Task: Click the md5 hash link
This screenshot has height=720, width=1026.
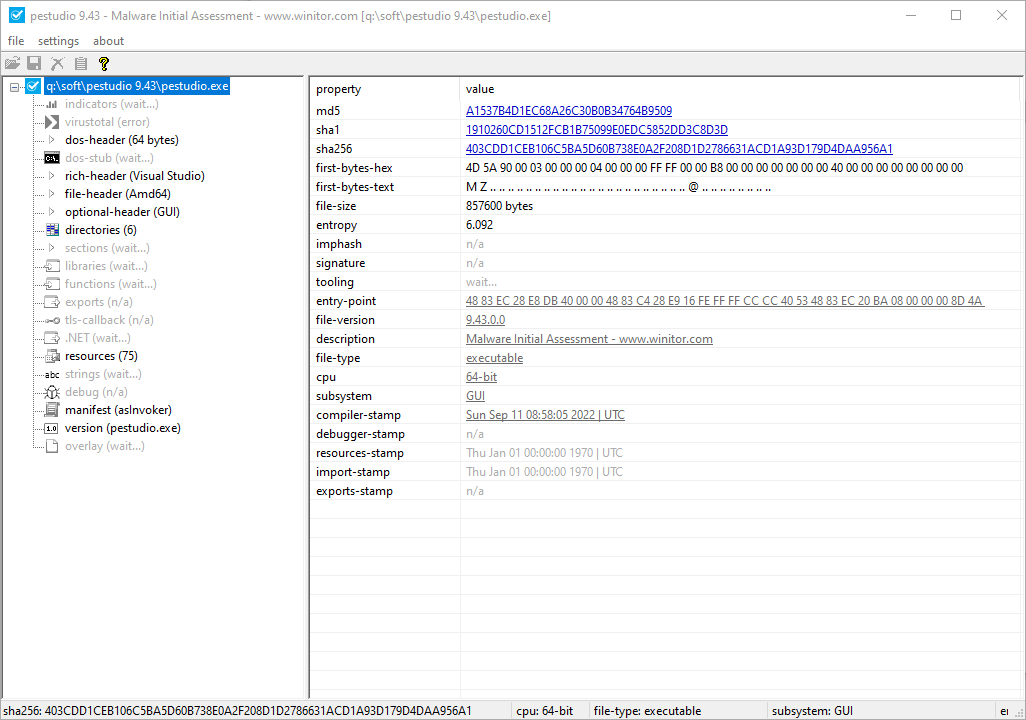Action: [568, 111]
